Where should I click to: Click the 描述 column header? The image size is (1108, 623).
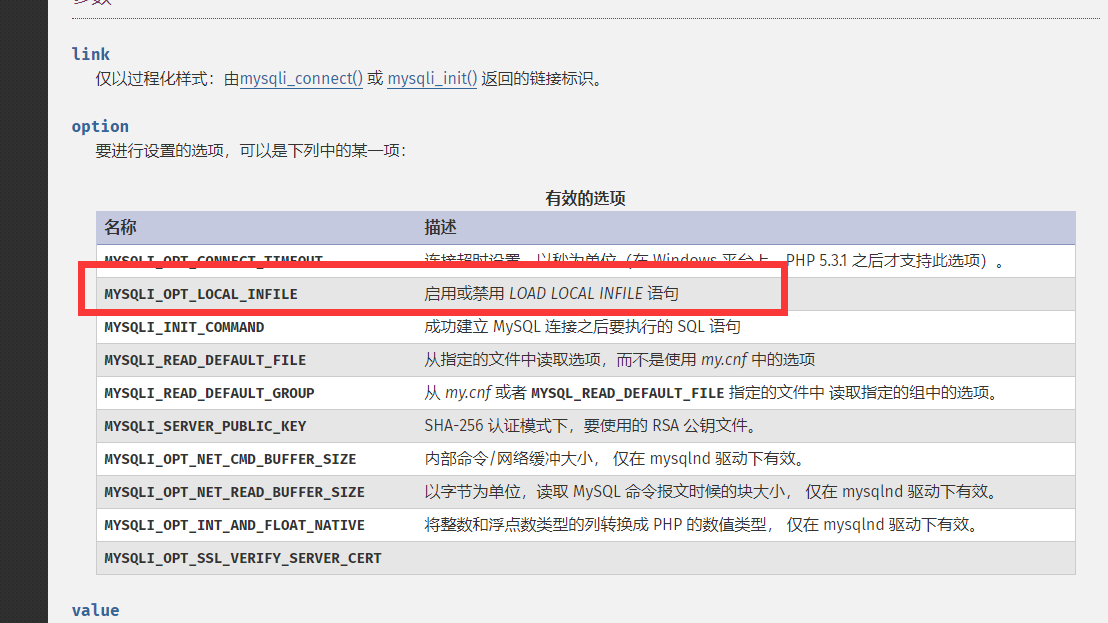tap(440, 227)
